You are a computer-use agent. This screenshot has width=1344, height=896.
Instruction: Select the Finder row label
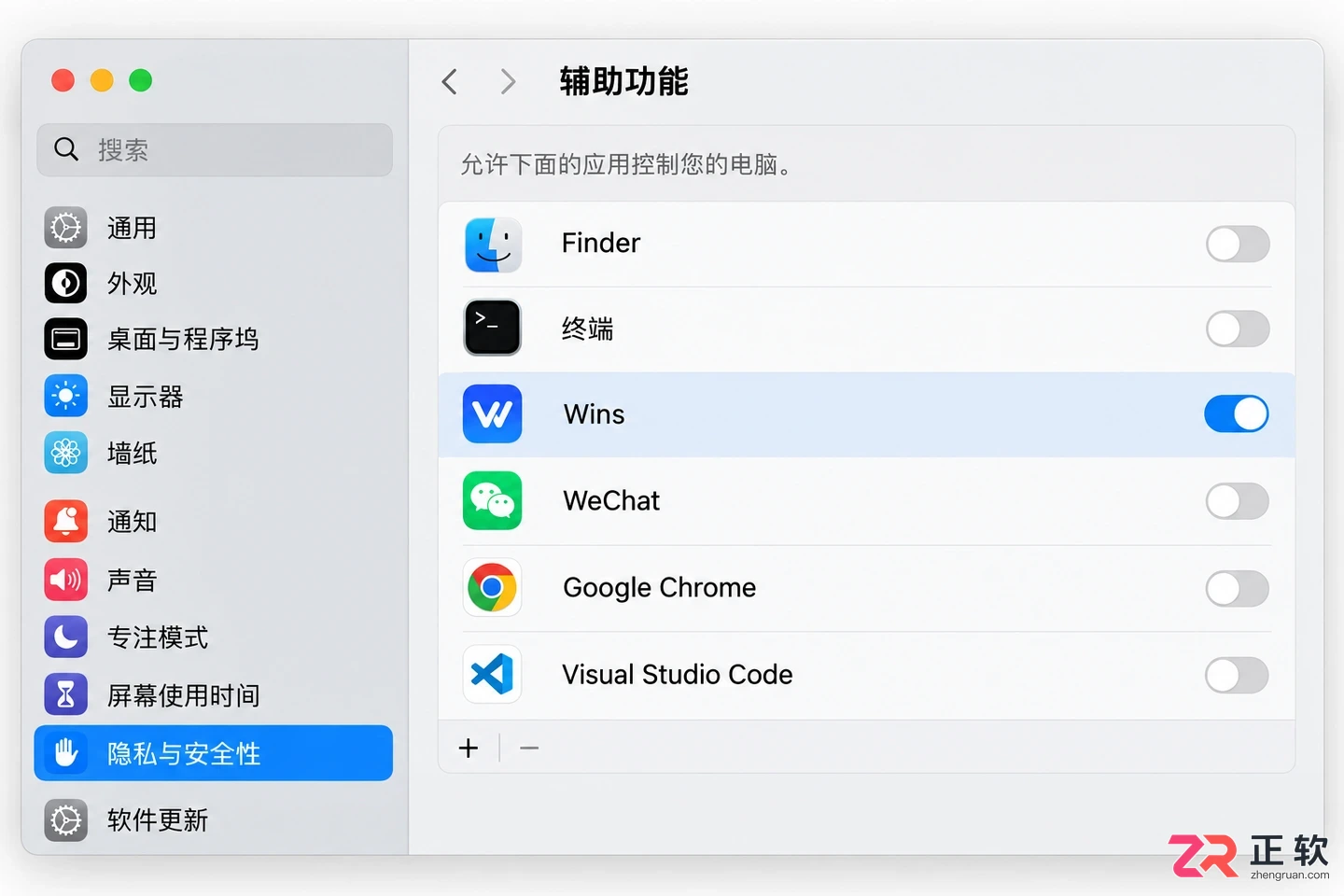(x=601, y=244)
